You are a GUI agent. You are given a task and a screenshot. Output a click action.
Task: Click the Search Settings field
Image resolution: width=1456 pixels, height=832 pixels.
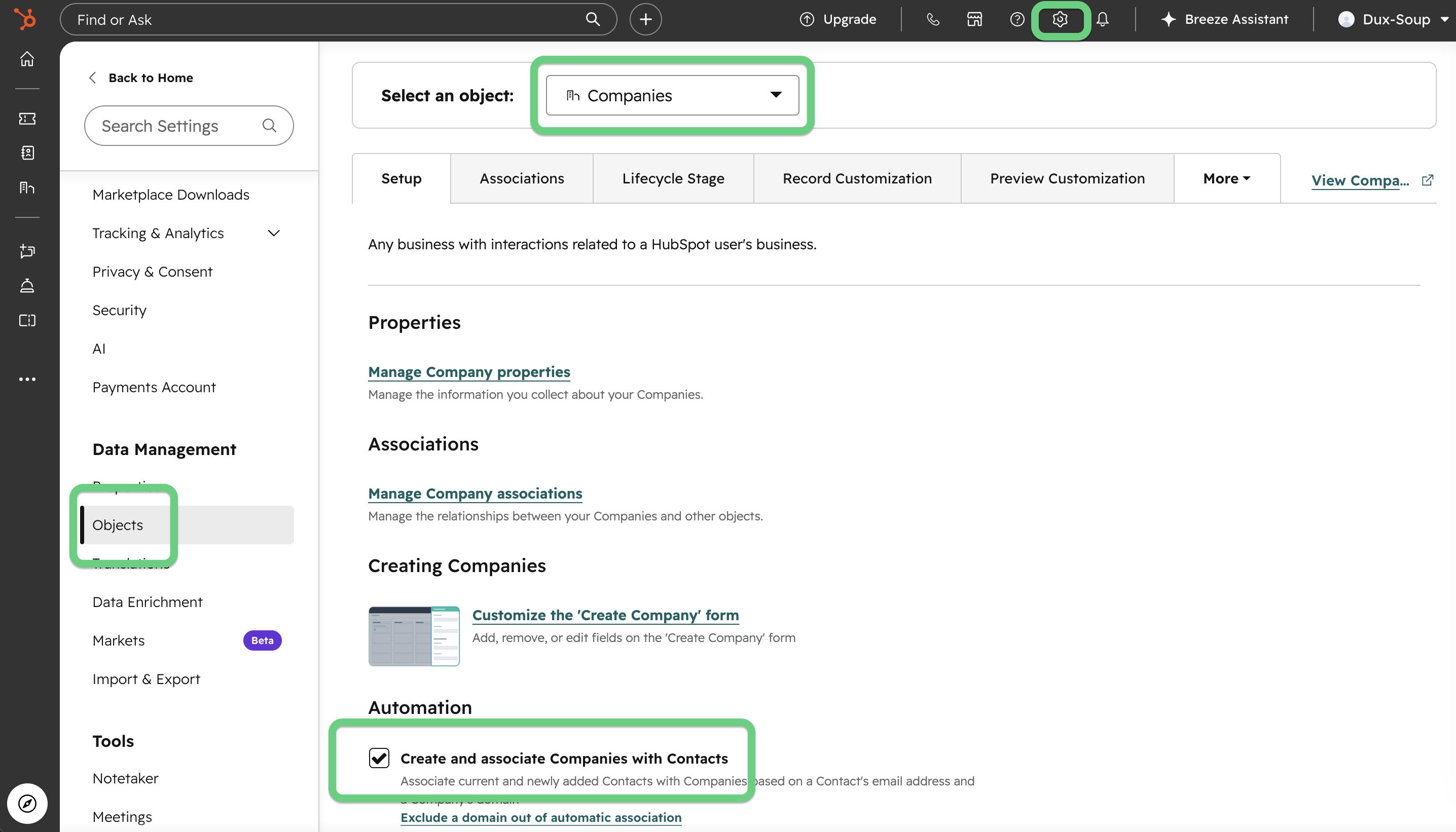pyautogui.click(x=189, y=125)
